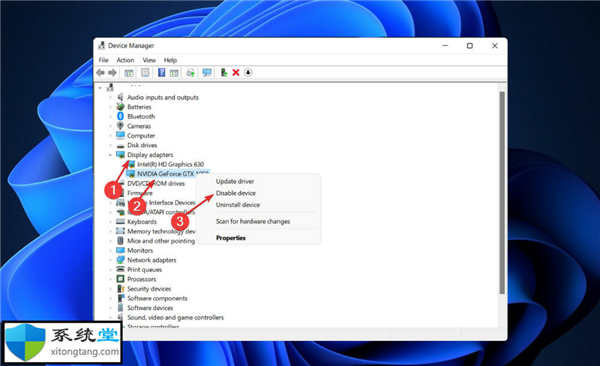Select the Monitors category icon
Screen dimensions: 600x366
point(120,250)
